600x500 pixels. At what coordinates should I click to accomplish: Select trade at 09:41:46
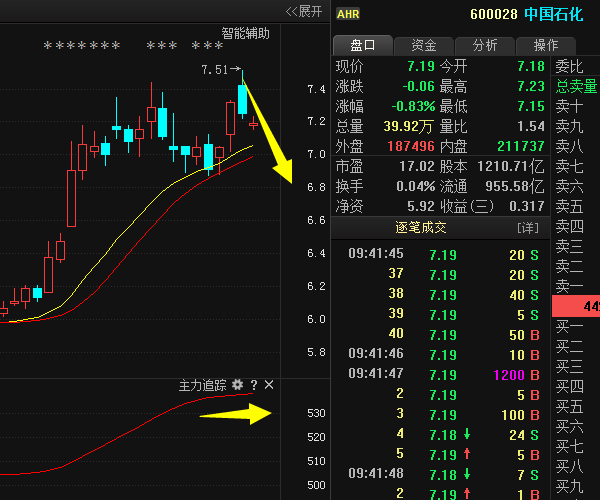coord(443,355)
